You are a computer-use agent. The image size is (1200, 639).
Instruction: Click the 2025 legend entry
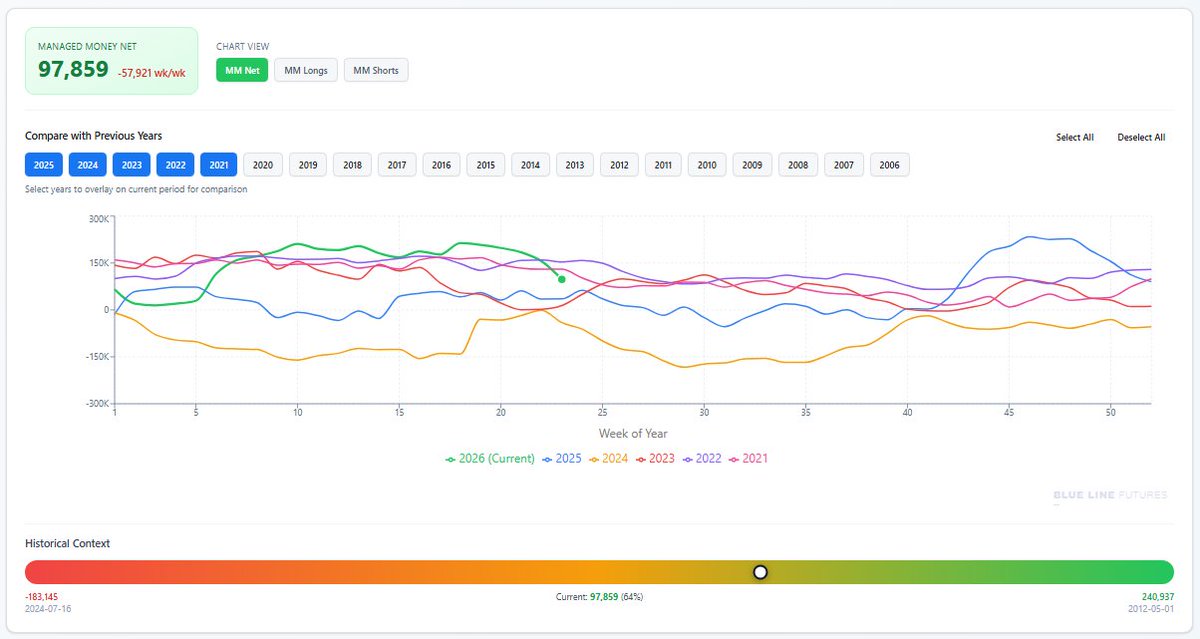[564, 459]
